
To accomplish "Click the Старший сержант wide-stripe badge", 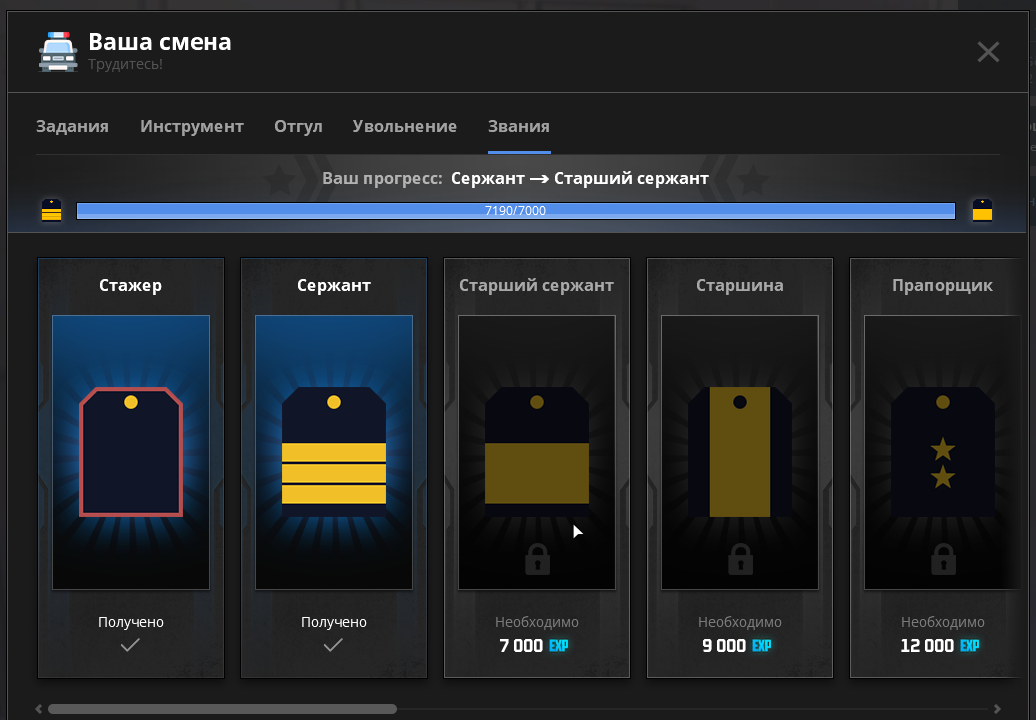I will [x=537, y=452].
